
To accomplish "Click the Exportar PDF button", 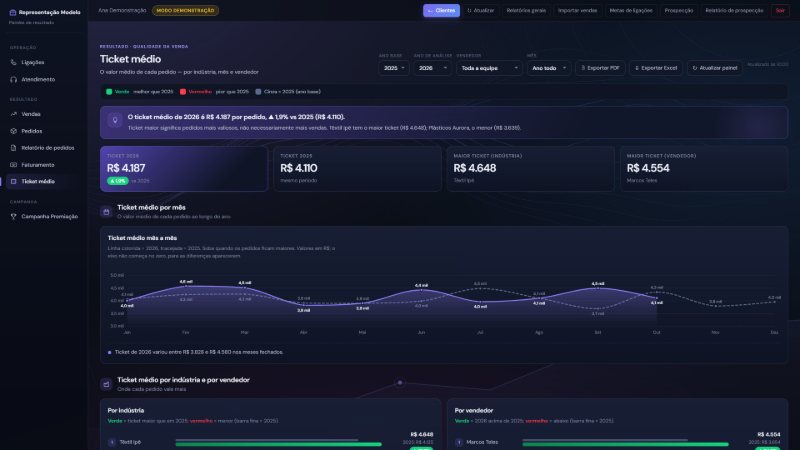I will pyautogui.click(x=600, y=68).
